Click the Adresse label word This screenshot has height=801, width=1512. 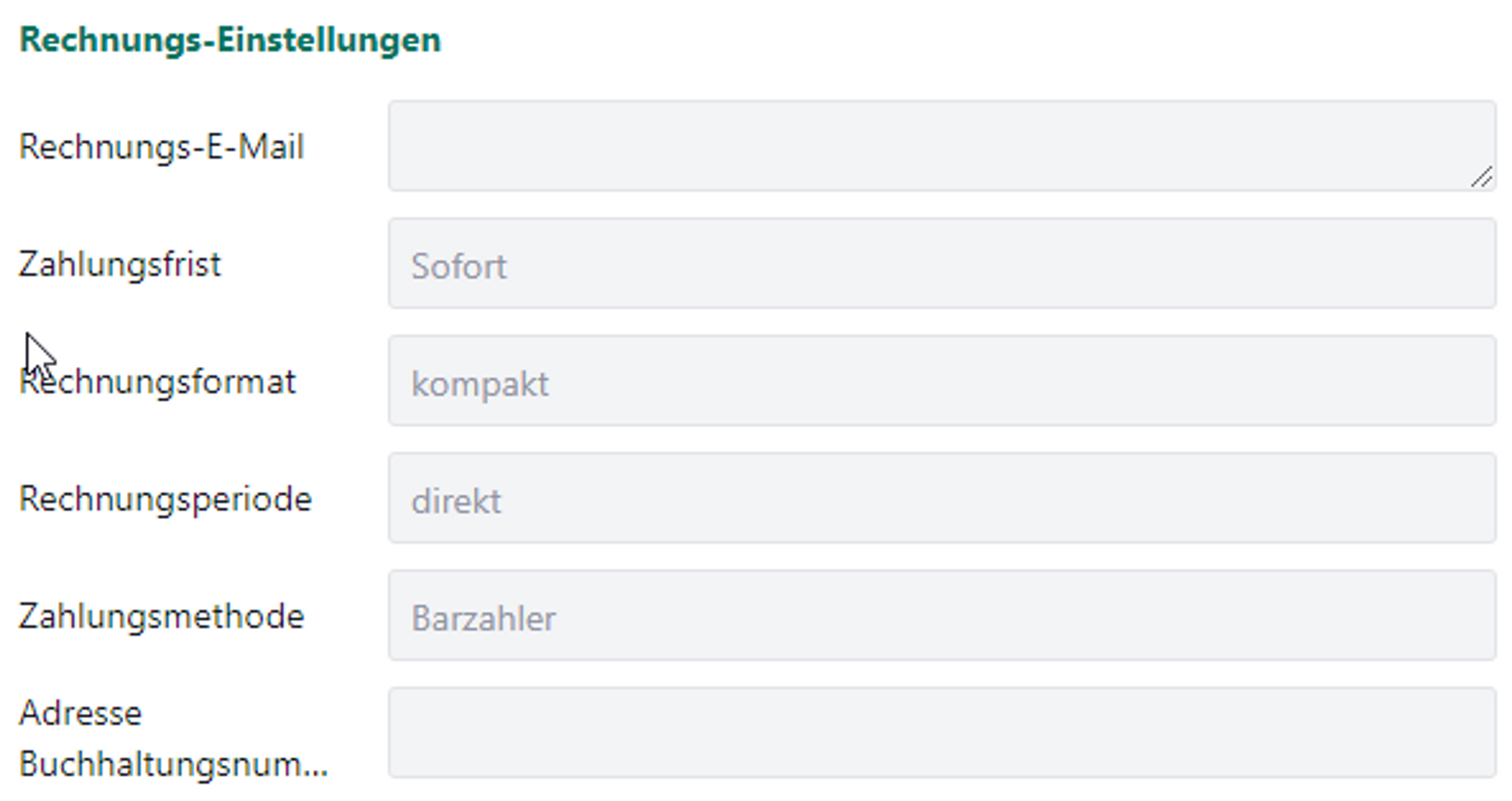(80, 713)
